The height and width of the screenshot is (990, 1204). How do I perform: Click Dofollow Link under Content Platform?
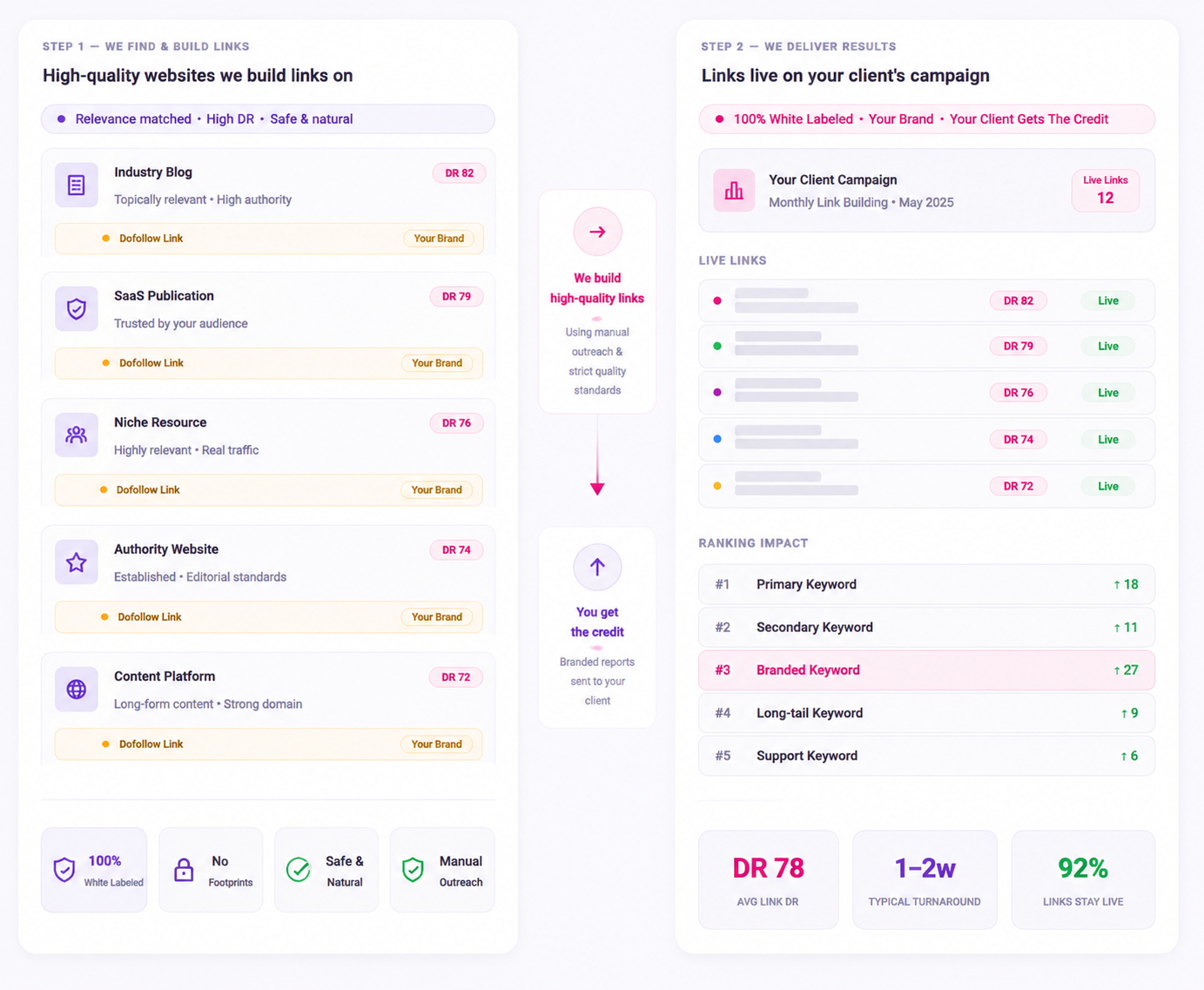click(151, 744)
